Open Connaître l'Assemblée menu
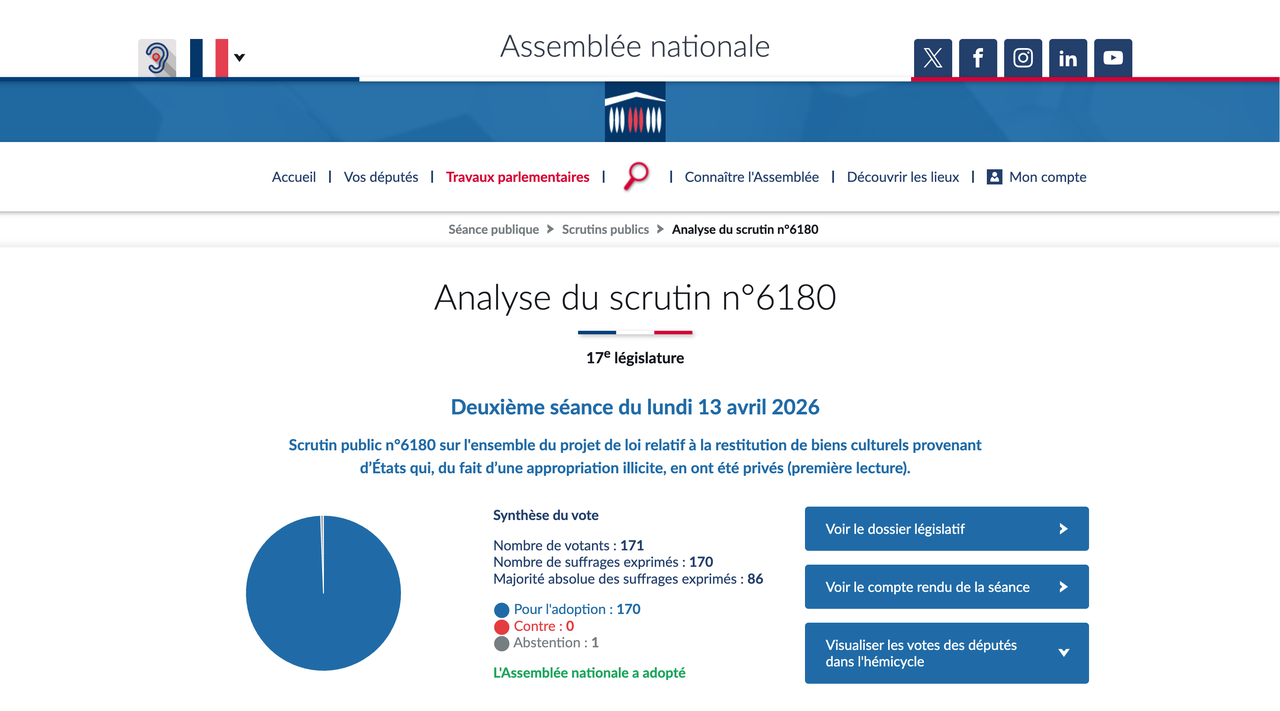 (x=751, y=177)
